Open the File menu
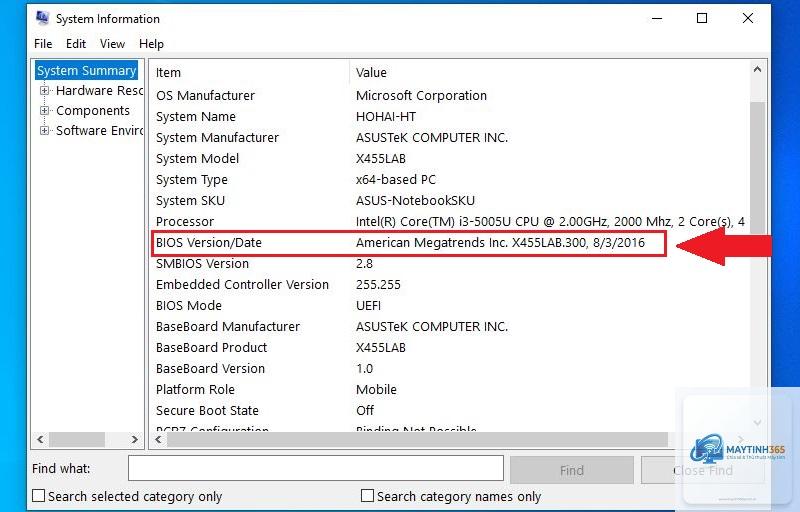 tap(43, 44)
